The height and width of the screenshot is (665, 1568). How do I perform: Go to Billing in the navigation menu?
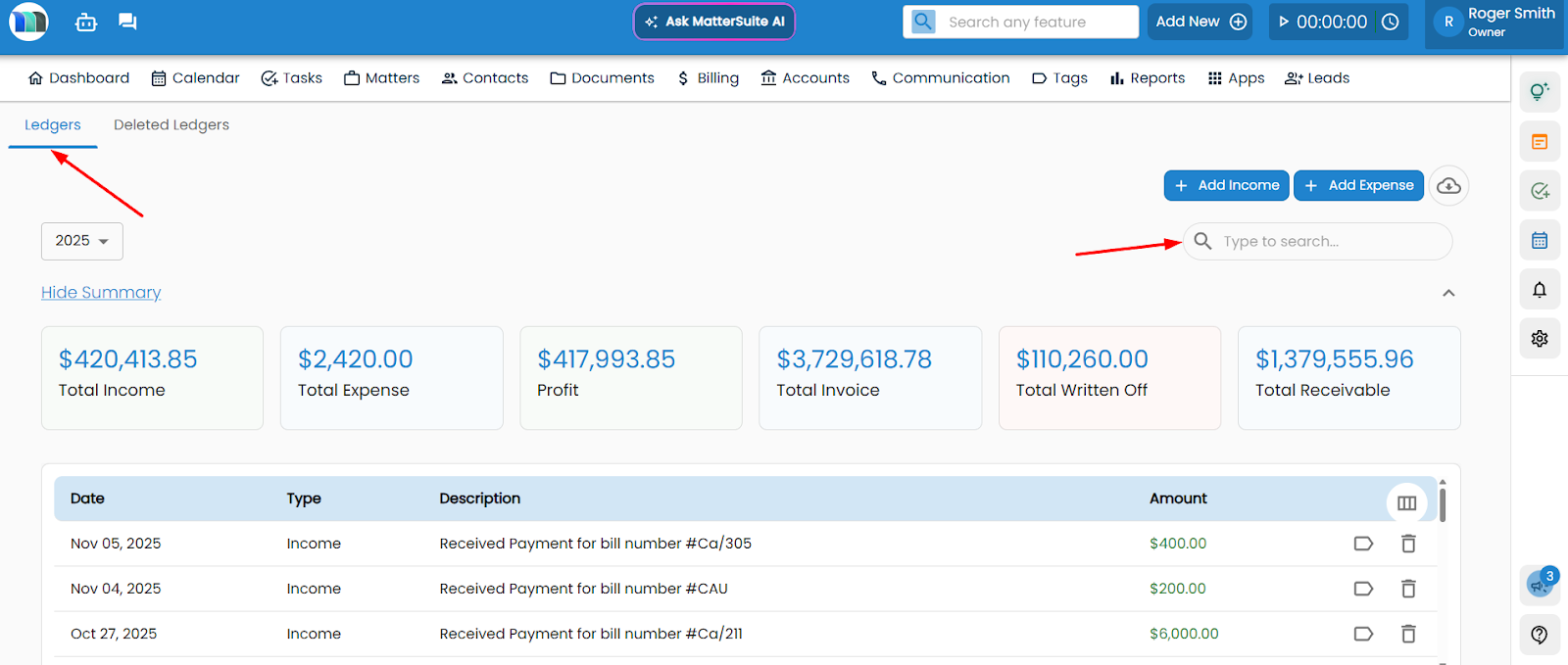(708, 78)
